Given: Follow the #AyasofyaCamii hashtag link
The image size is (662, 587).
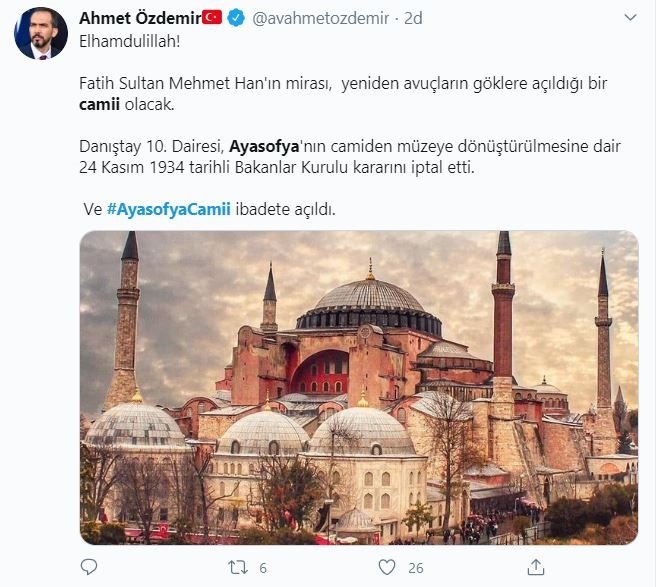Looking at the screenshot, I should click(169, 209).
